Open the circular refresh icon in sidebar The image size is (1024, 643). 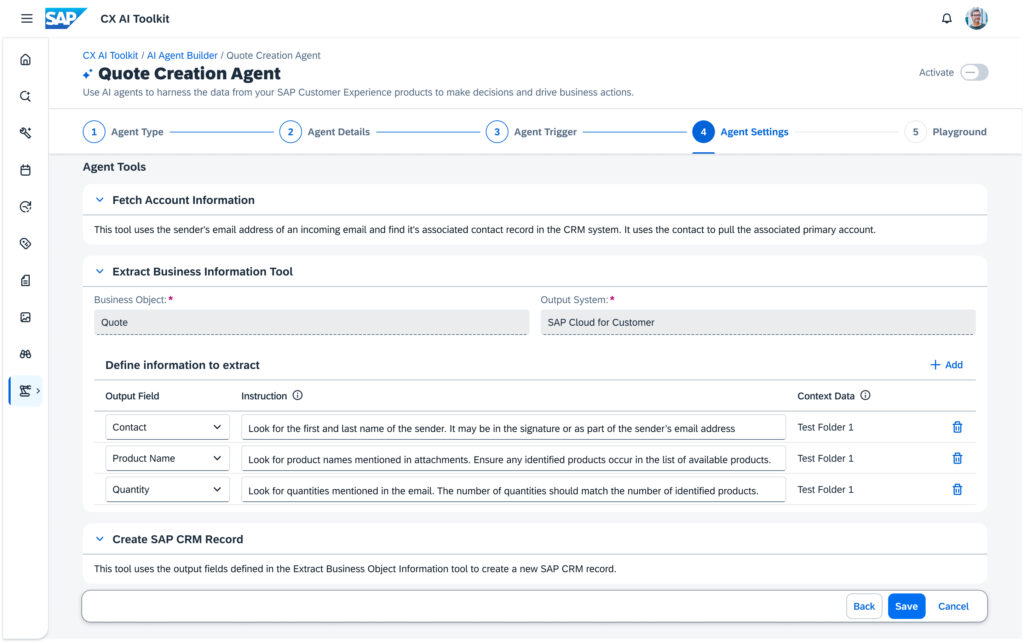pos(25,206)
